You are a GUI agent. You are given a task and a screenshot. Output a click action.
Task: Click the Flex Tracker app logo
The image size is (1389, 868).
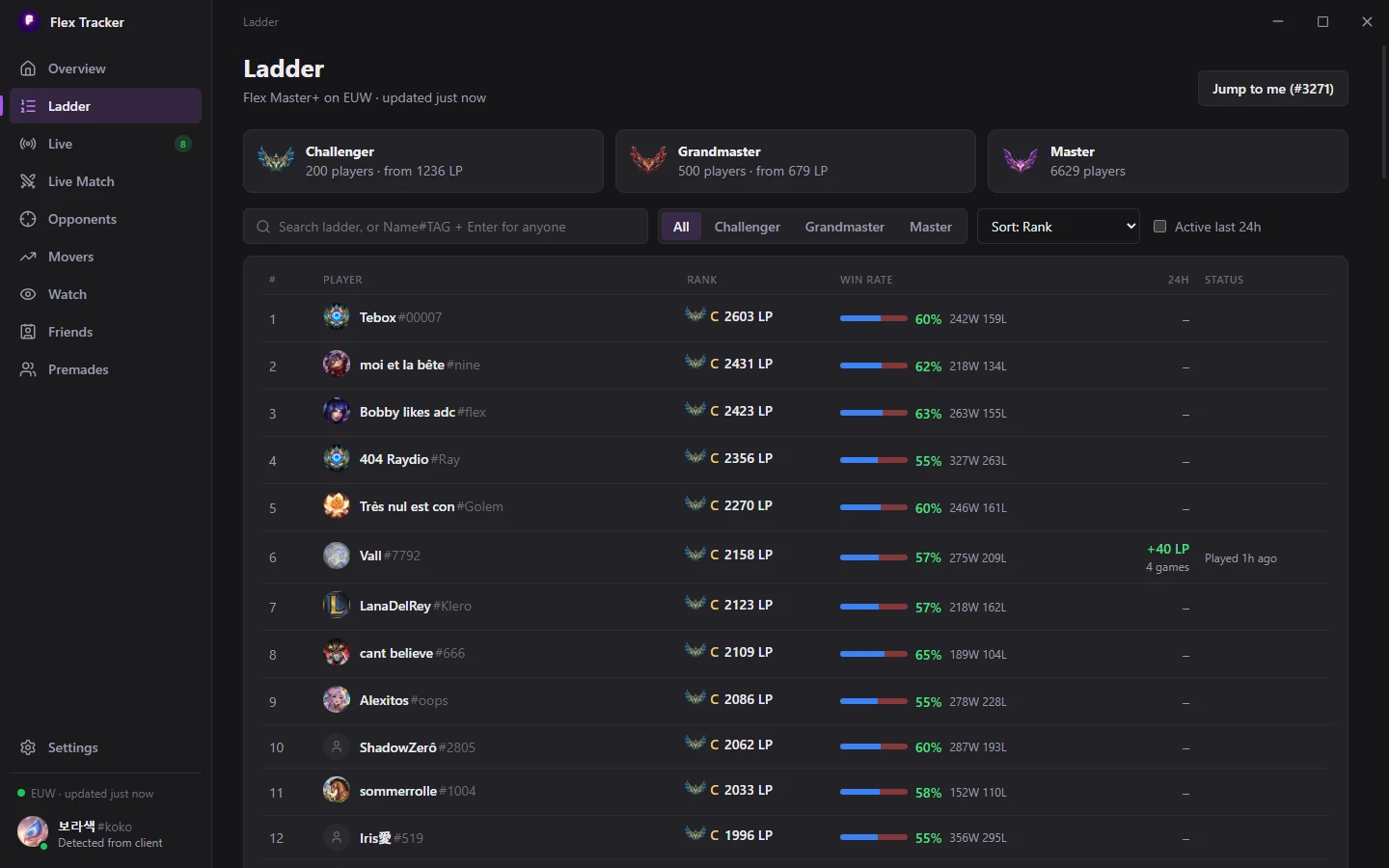pyautogui.click(x=29, y=21)
